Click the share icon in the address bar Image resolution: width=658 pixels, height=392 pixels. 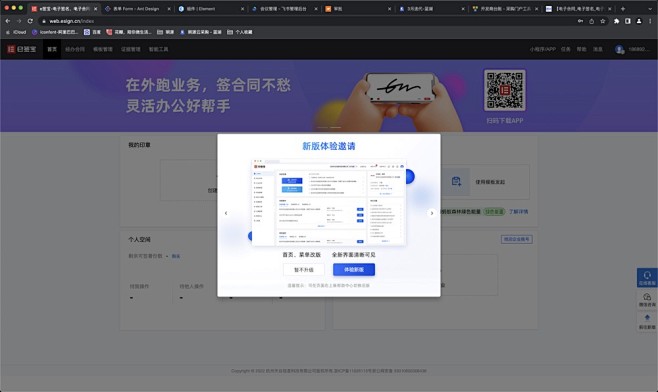592,21
